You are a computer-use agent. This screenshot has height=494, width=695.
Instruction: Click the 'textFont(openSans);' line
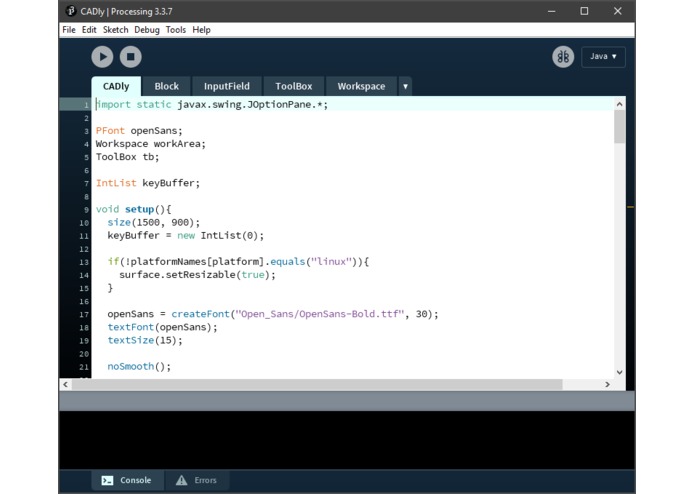point(162,327)
